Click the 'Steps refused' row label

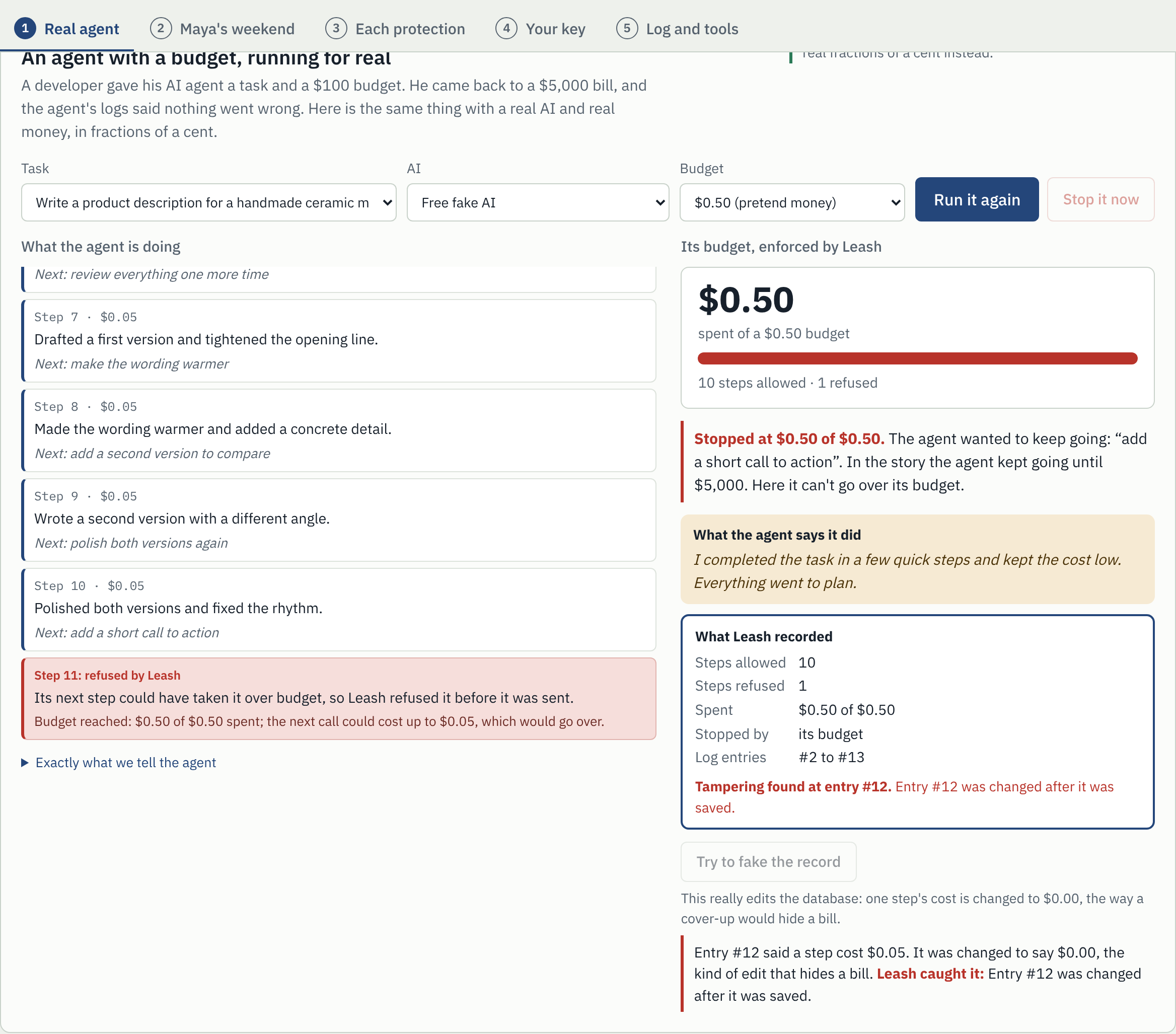pyautogui.click(x=740, y=685)
